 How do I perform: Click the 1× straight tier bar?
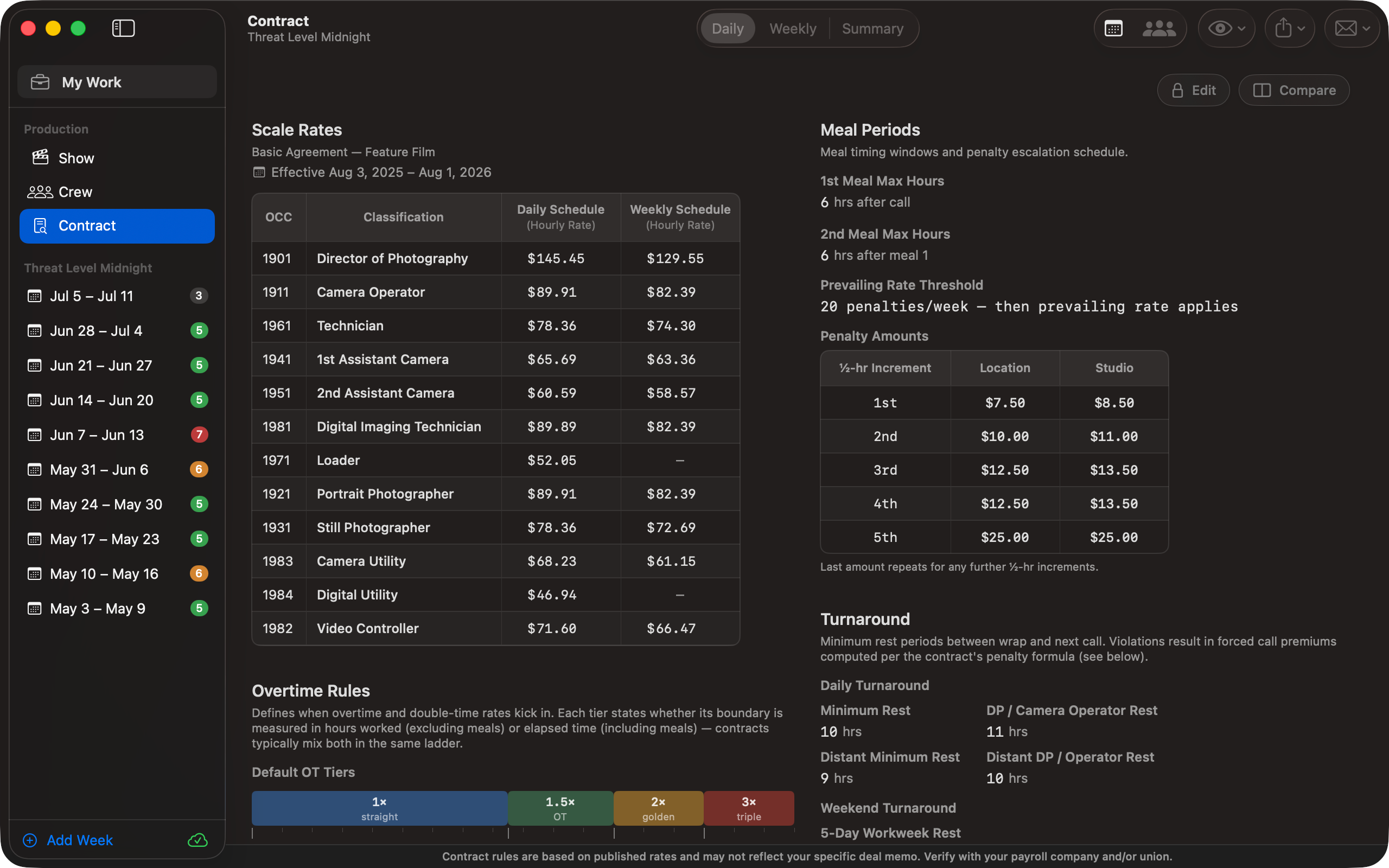click(379, 808)
